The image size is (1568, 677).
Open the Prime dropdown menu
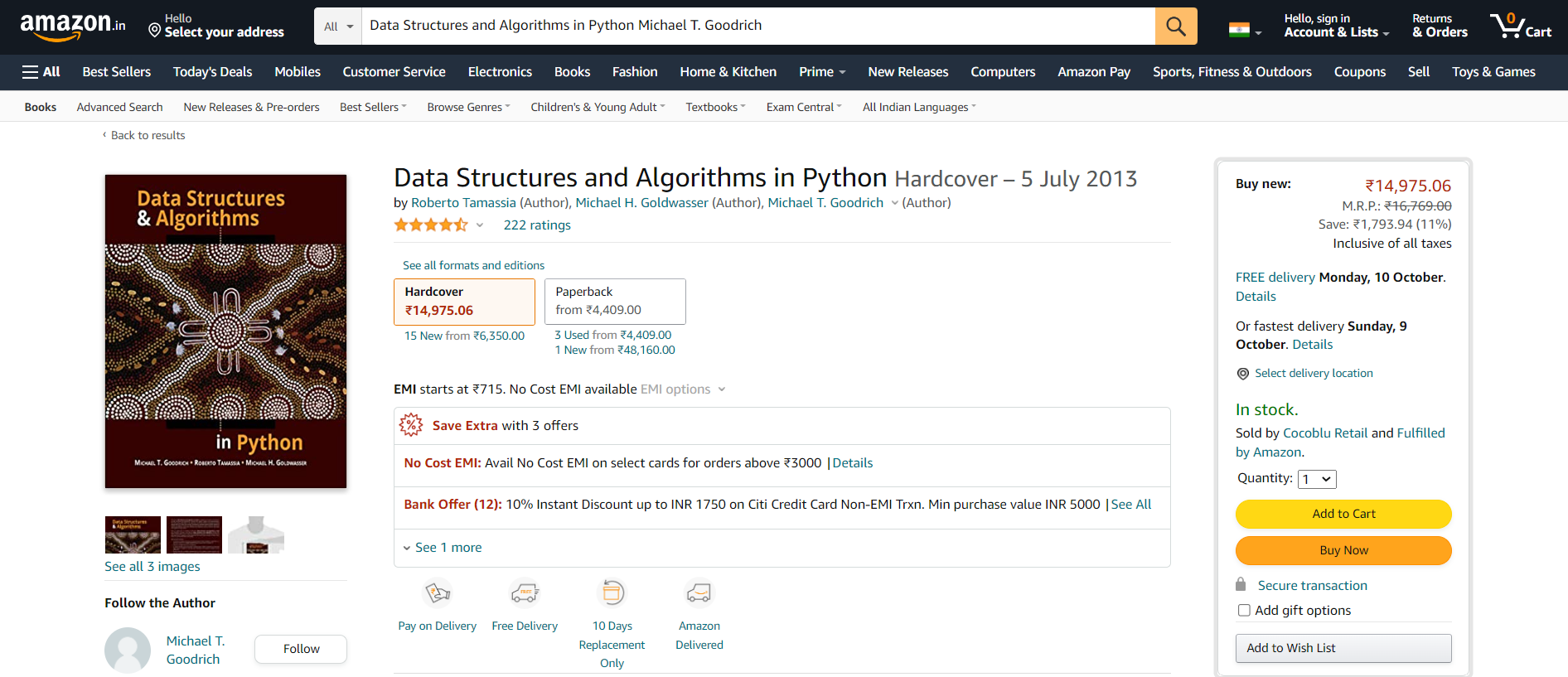pyautogui.click(x=822, y=72)
